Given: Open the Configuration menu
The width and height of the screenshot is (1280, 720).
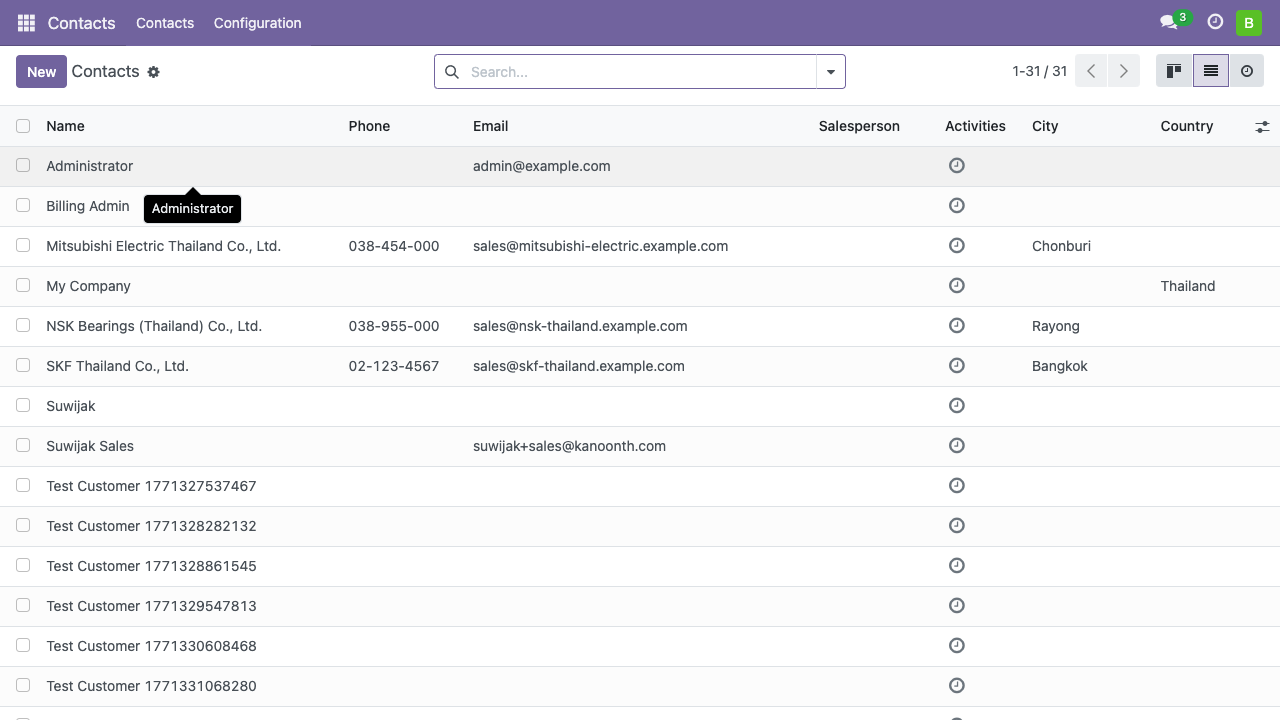Looking at the screenshot, I should (x=257, y=23).
